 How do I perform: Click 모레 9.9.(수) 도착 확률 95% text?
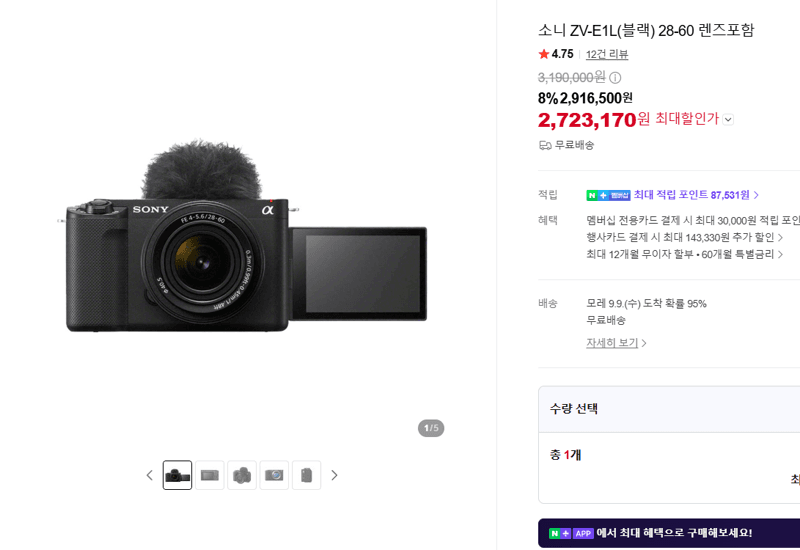pos(646,304)
